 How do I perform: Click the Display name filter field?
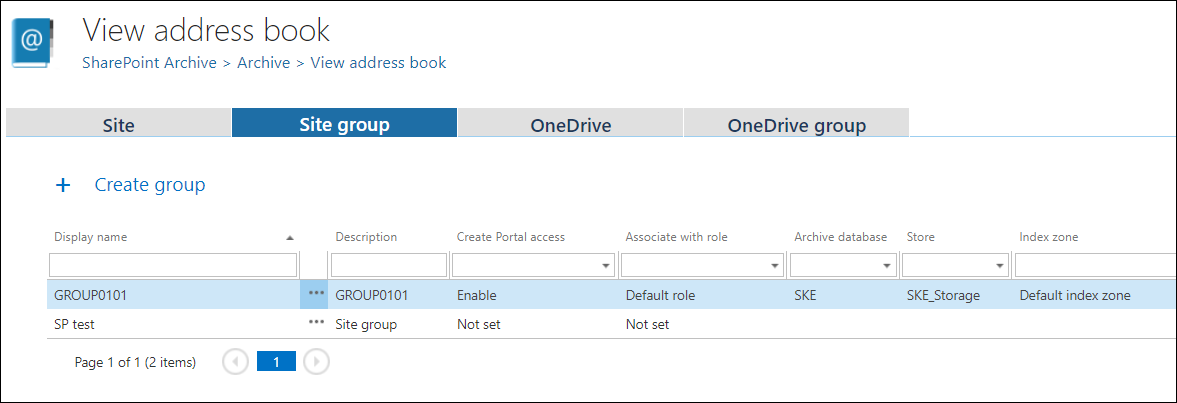173,265
